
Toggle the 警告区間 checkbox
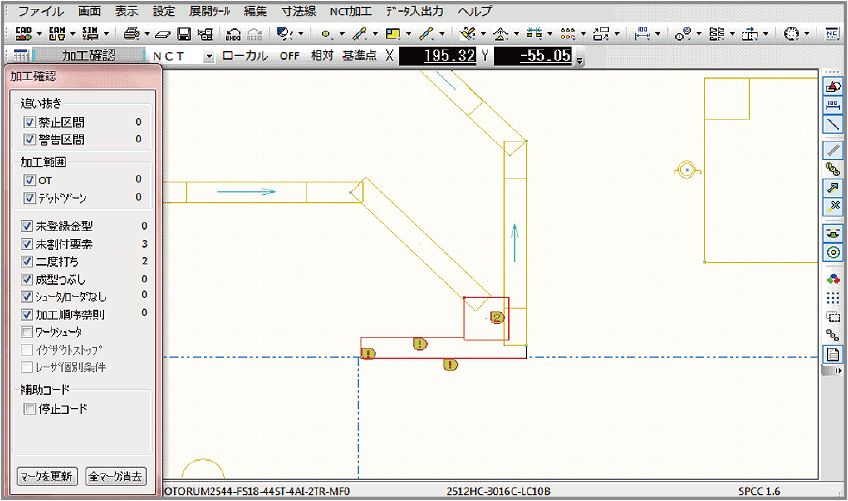pos(29,140)
